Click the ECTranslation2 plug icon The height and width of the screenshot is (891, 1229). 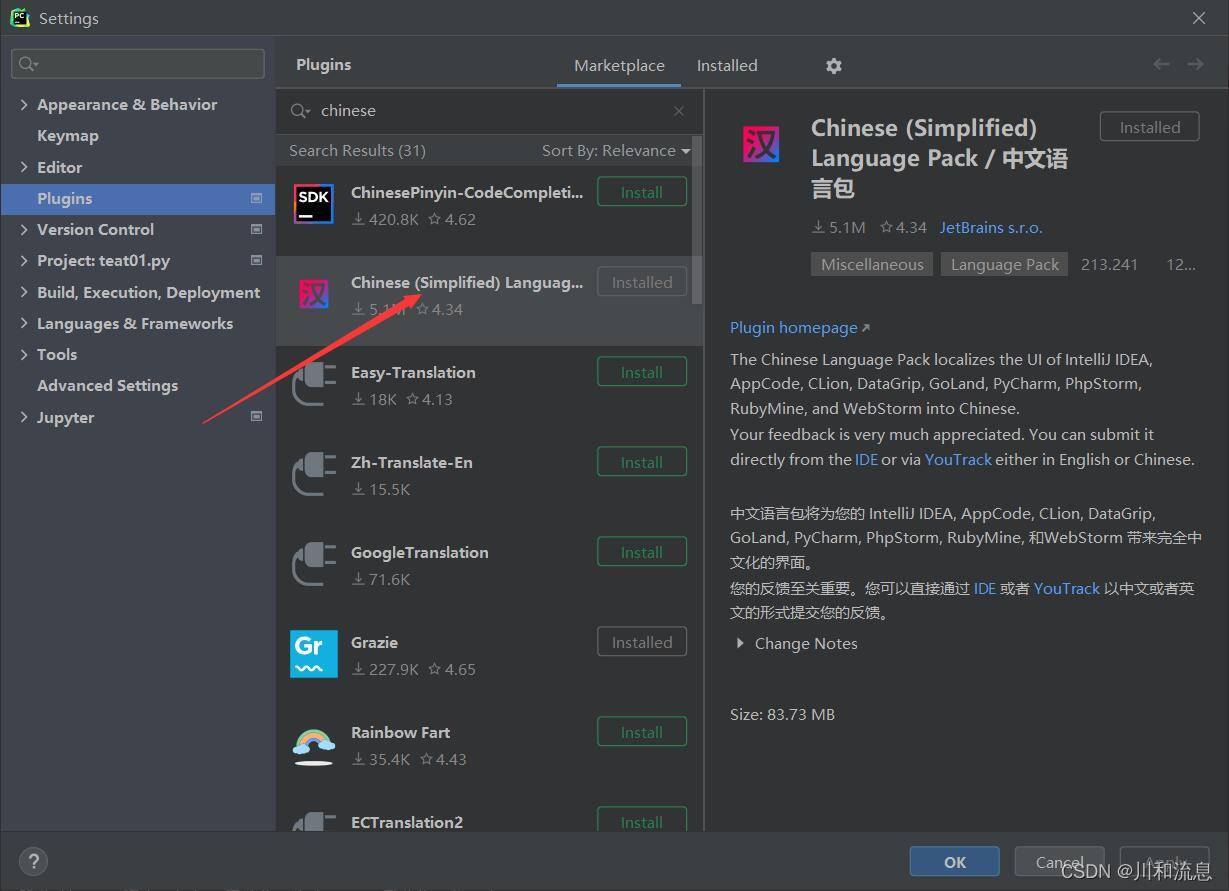pos(313,822)
